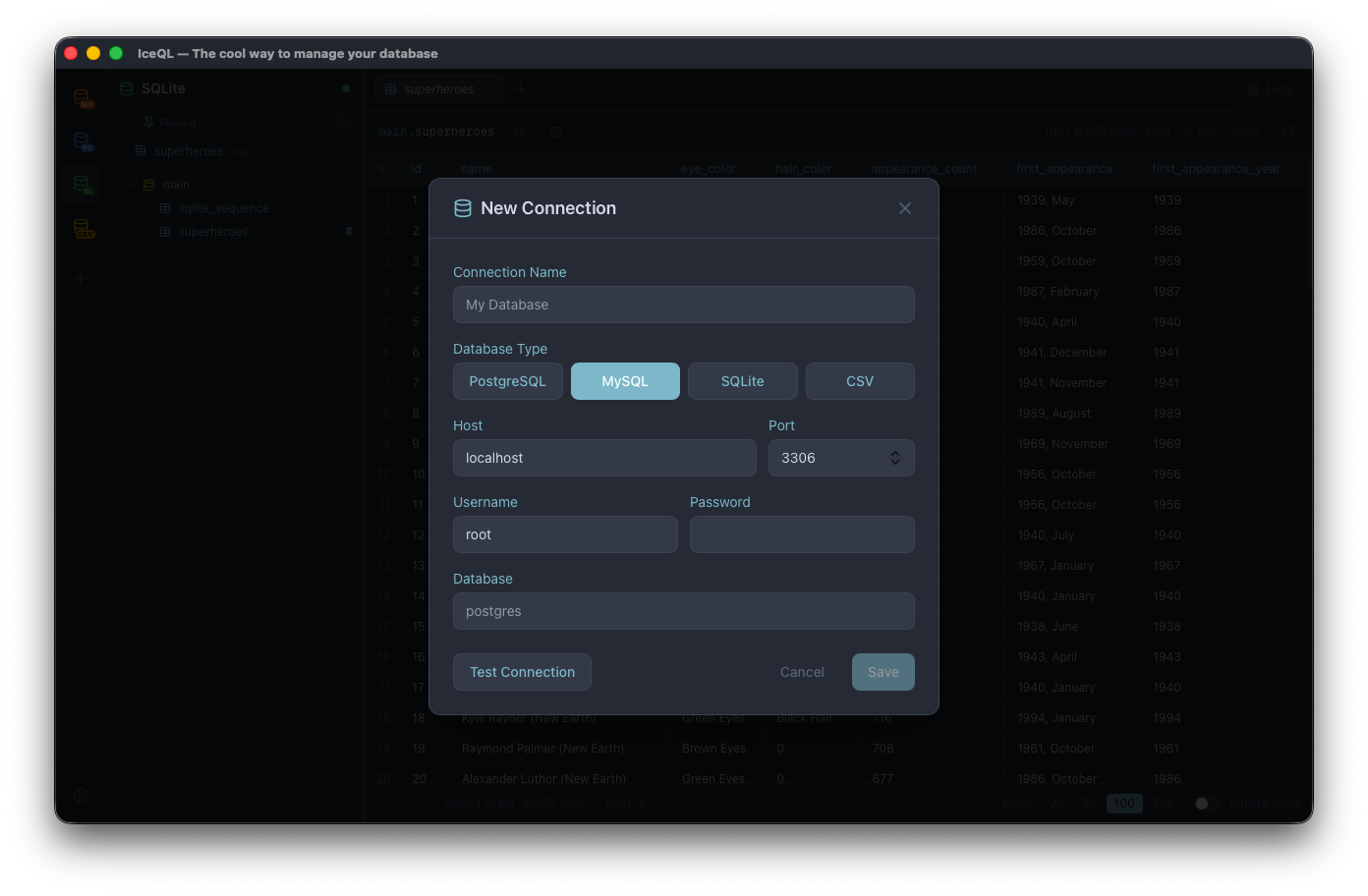The width and height of the screenshot is (1368, 896).
Task: Focus the Username field containing root
Action: point(565,534)
